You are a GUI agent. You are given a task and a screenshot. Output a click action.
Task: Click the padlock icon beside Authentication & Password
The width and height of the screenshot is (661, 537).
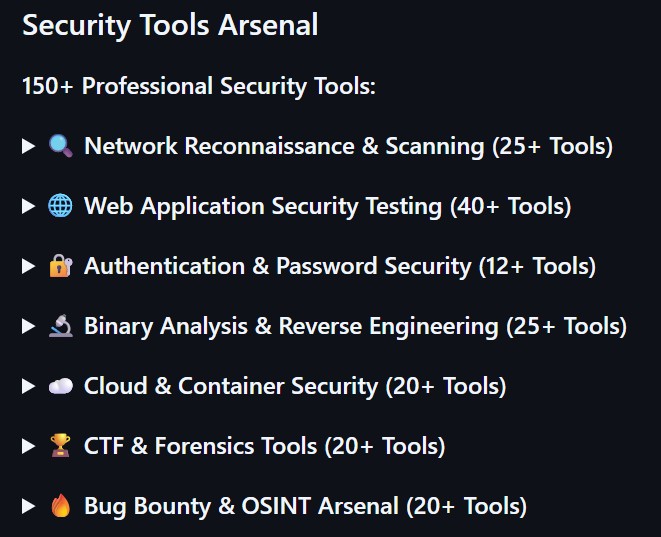point(60,267)
